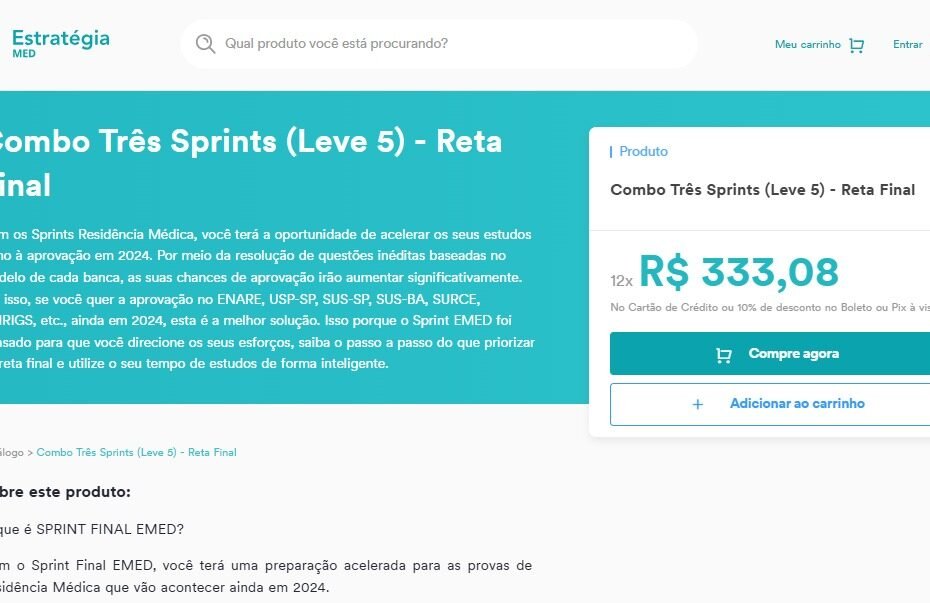Screen dimensions: 930x603
Task: Click the shopping cart icon in header
Action: click(x=856, y=45)
